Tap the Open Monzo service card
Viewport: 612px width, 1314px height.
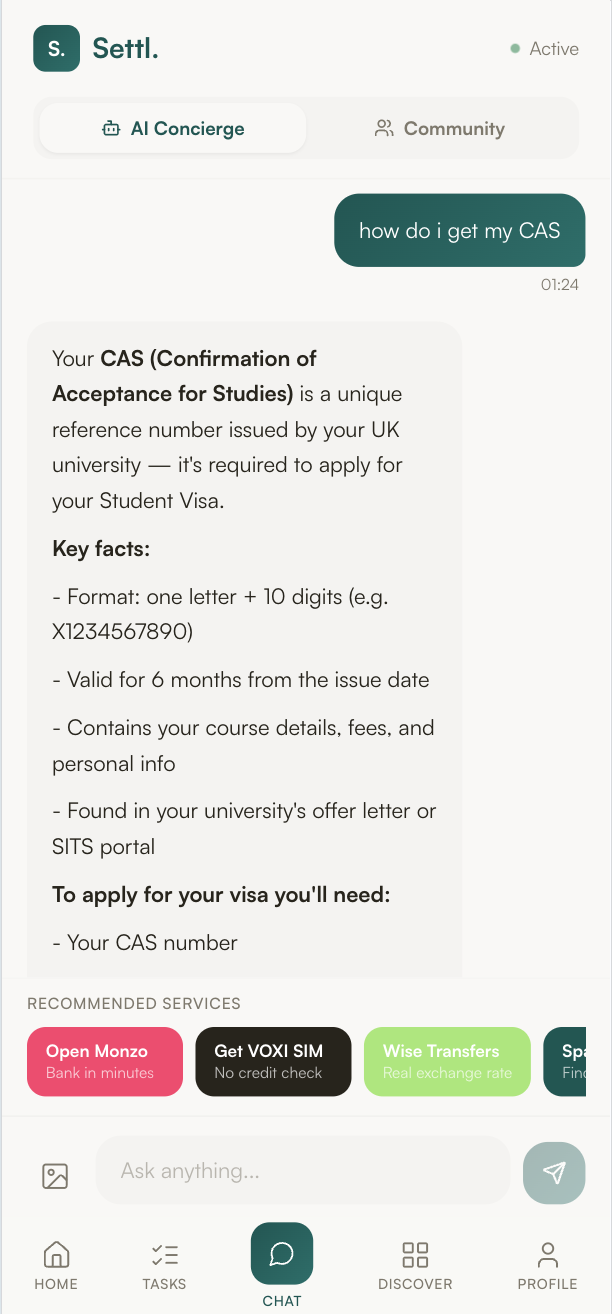pos(105,1061)
